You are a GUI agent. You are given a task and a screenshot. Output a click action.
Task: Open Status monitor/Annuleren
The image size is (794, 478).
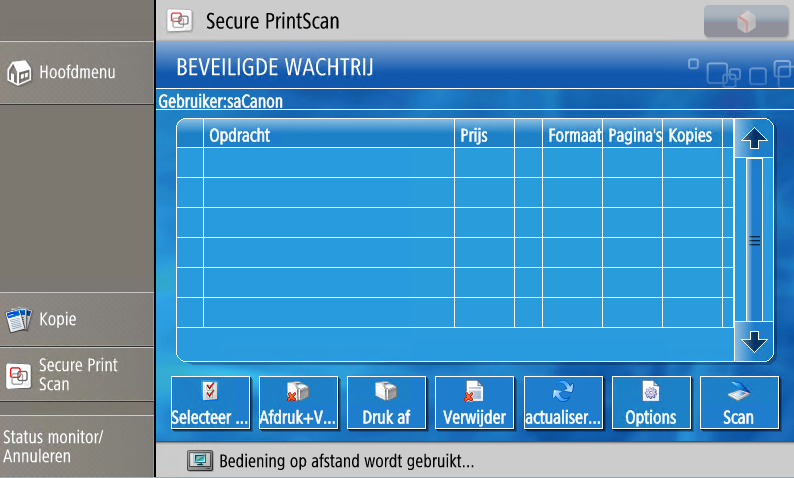76,447
